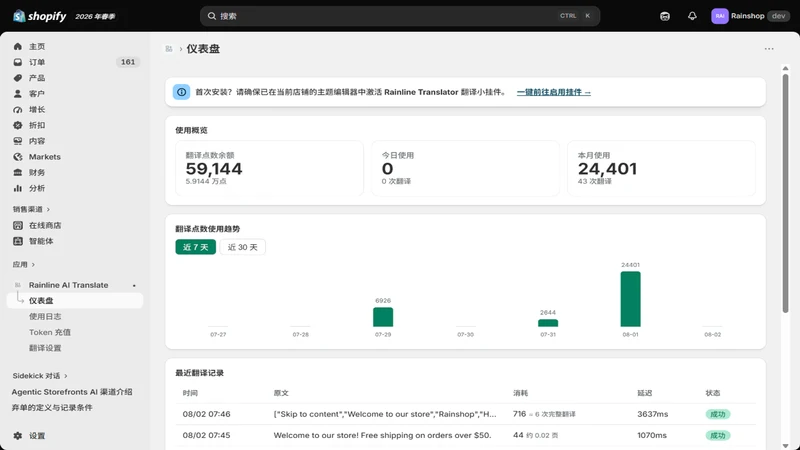
Task: Expand the 销售渠道 sales channels section
Action: point(31,209)
